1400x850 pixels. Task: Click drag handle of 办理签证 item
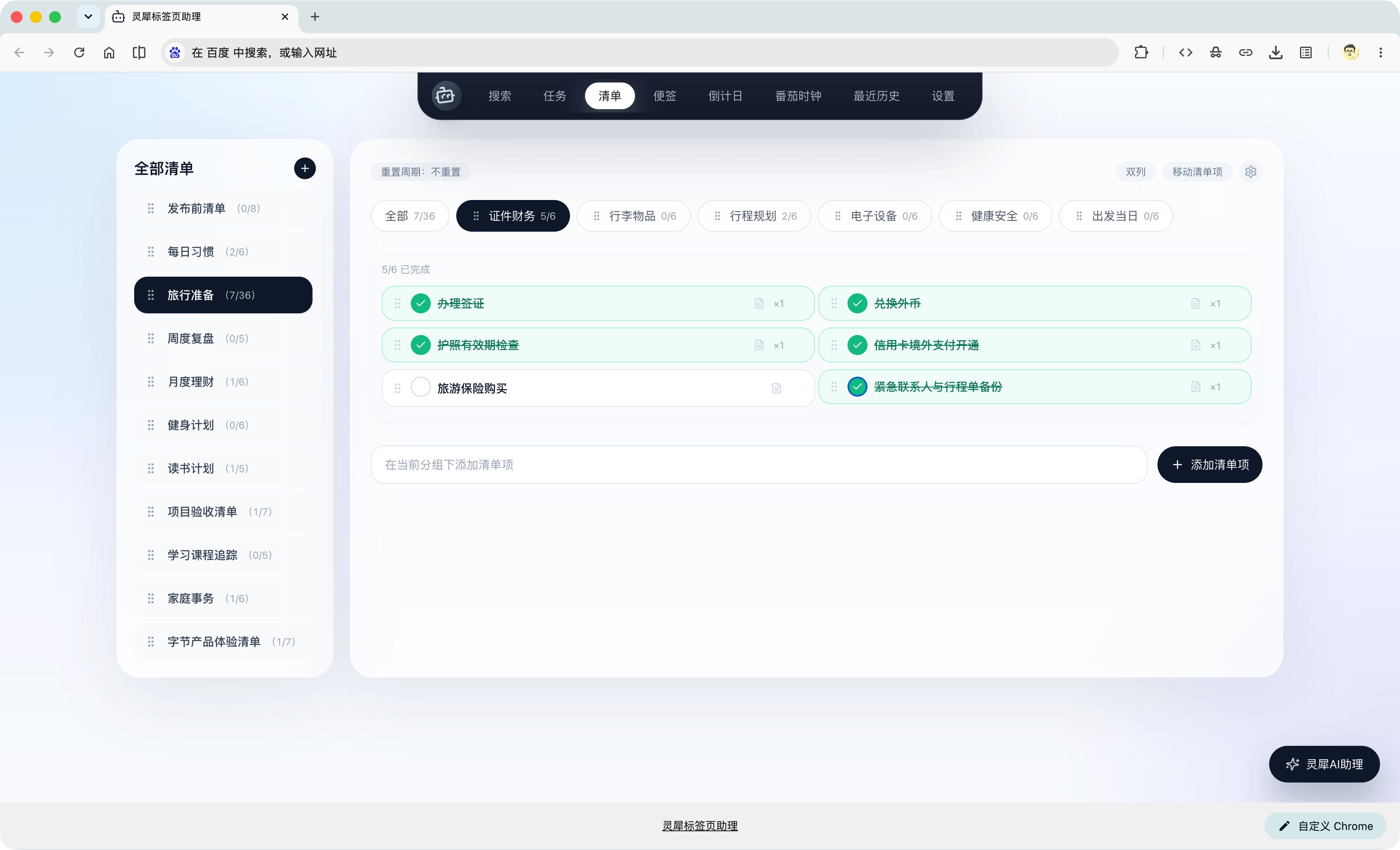[398, 303]
